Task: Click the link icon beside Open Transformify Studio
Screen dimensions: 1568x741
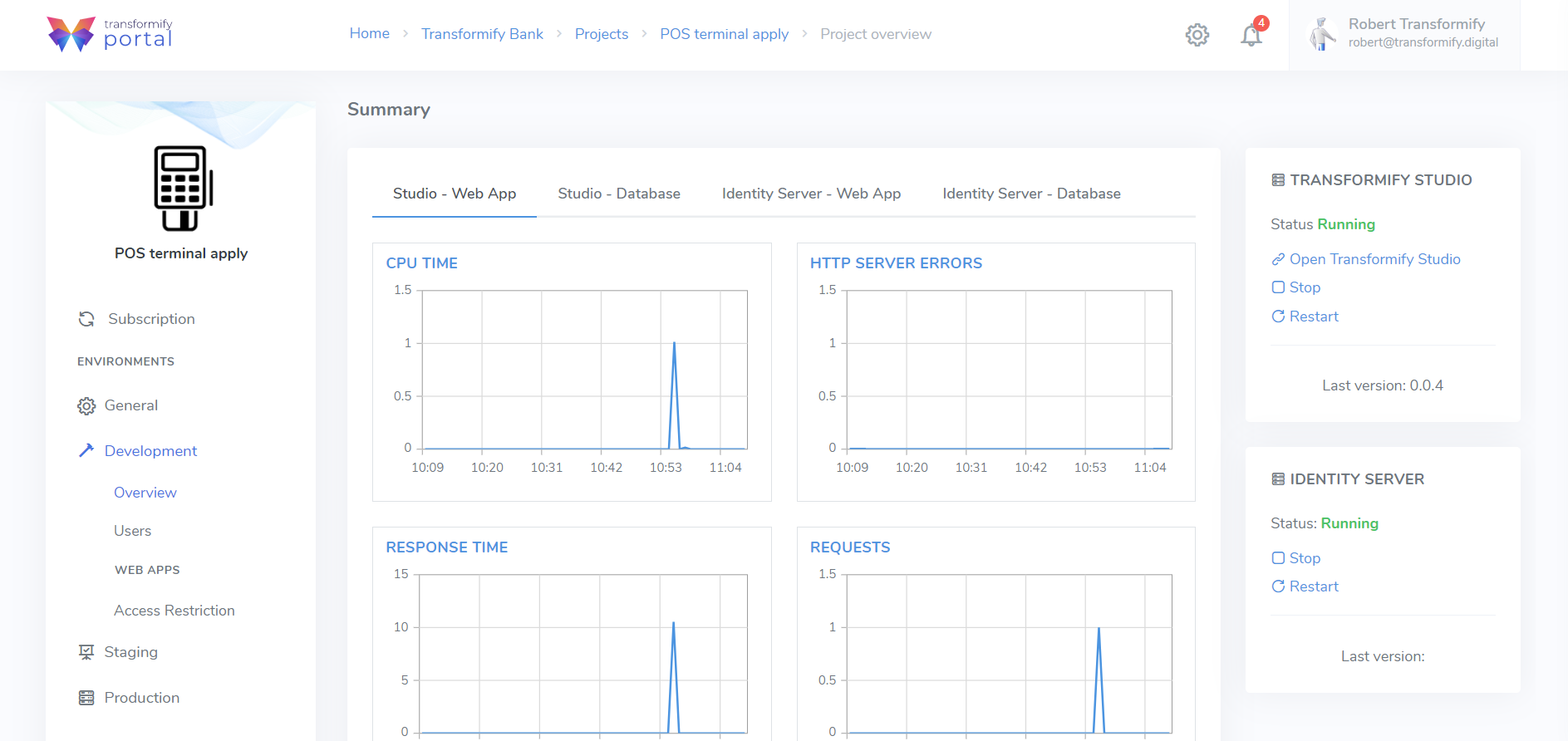Action: click(1278, 259)
